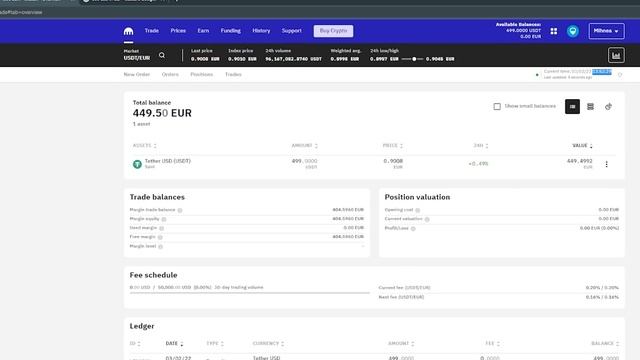Image resolution: width=640 pixels, height=360 pixels.
Task: Click info icon beside Margin equity
Action: tap(164, 219)
